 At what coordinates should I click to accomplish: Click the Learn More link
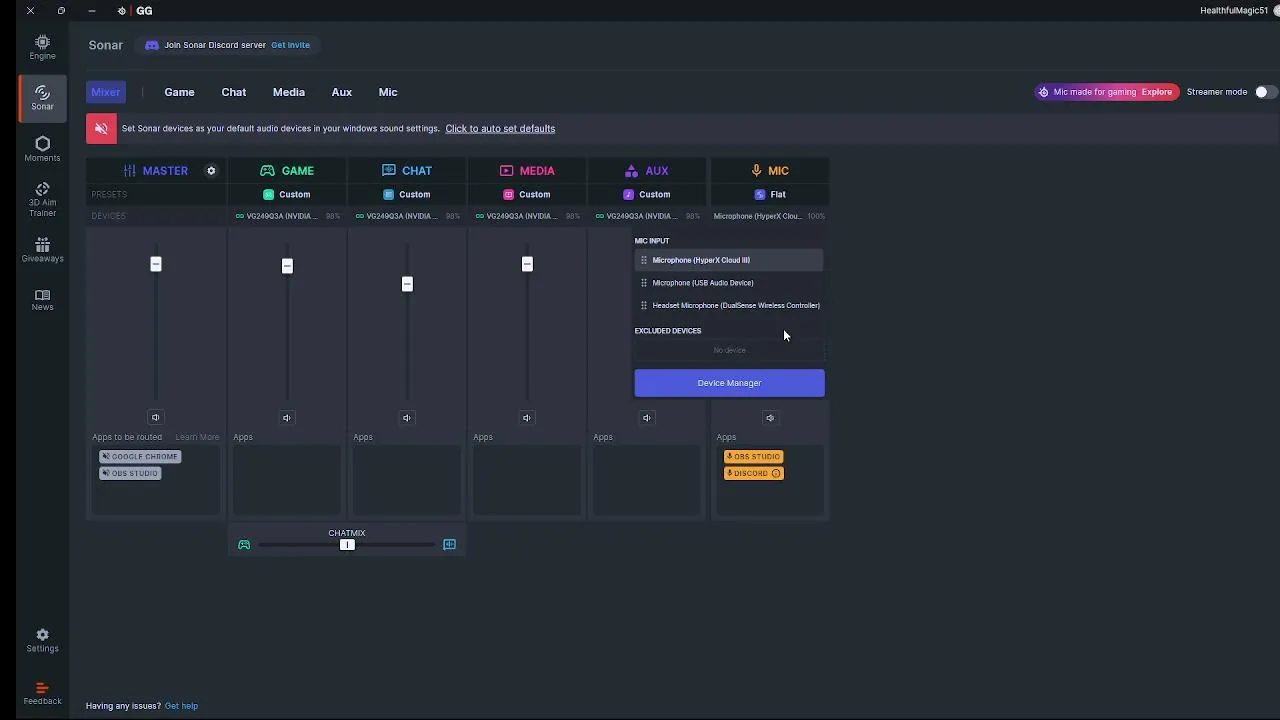point(197,437)
